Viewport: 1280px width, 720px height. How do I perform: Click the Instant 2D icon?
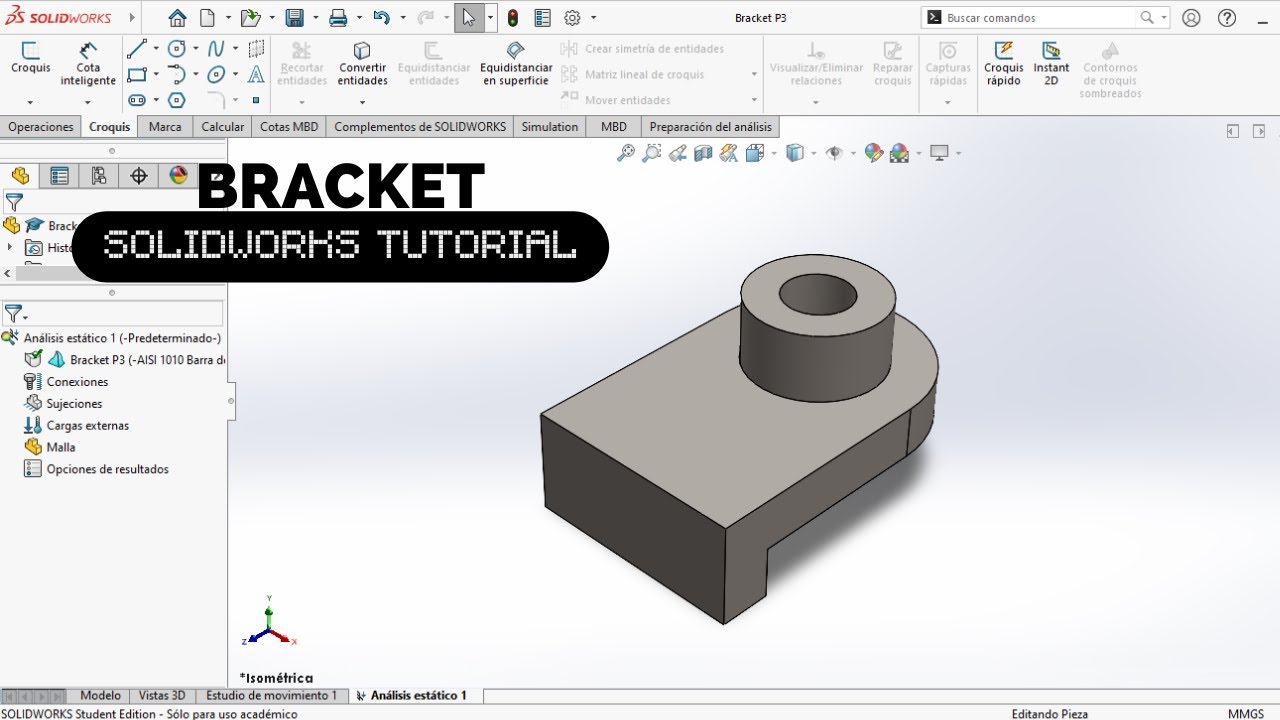pyautogui.click(x=1051, y=63)
